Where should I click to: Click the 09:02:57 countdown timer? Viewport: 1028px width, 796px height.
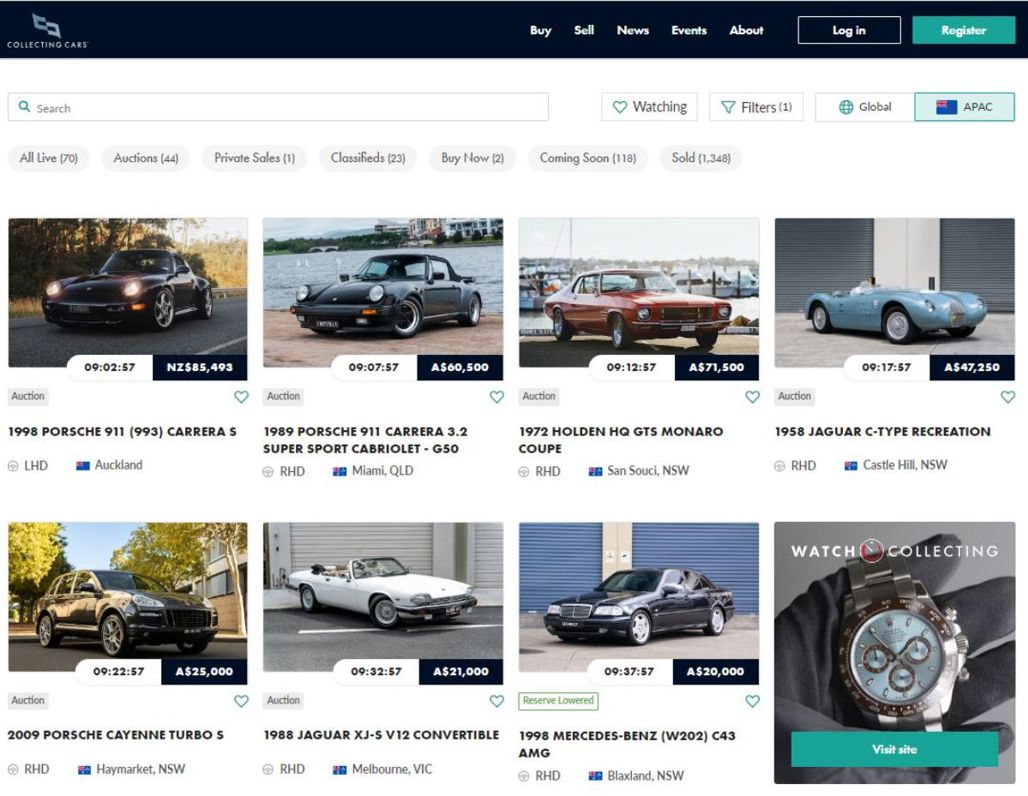tap(109, 367)
